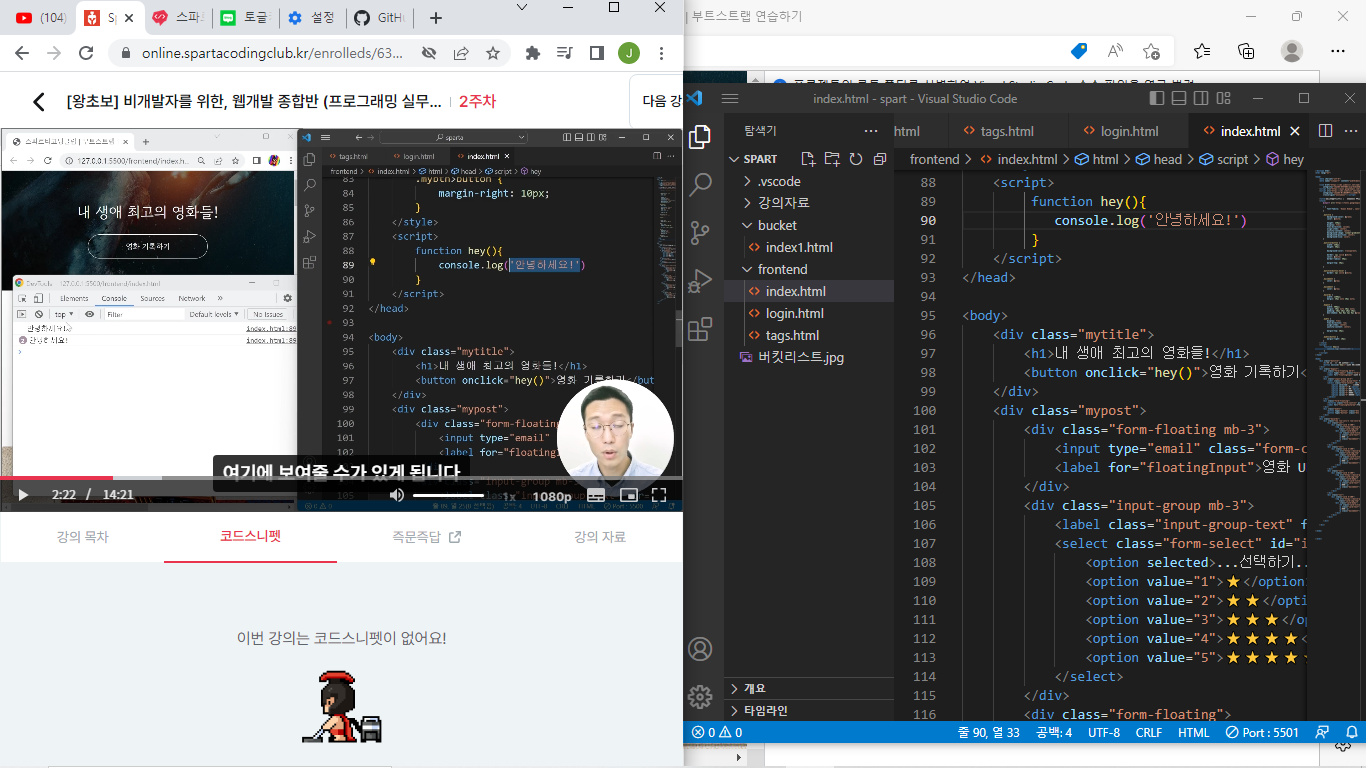The height and width of the screenshot is (768, 1366).
Task: Create a new folder in SPART explorer
Action: pos(832,159)
